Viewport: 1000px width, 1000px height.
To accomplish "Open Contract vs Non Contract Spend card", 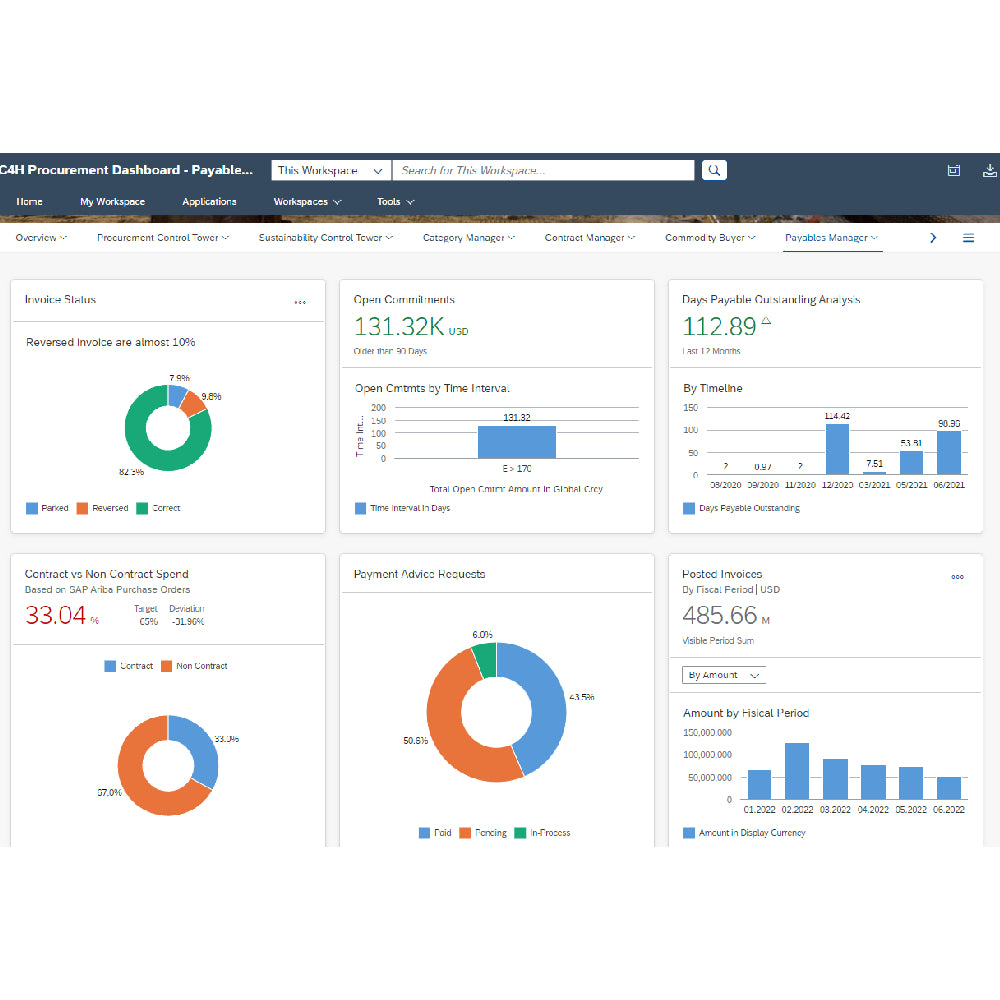I will (107, 573).
